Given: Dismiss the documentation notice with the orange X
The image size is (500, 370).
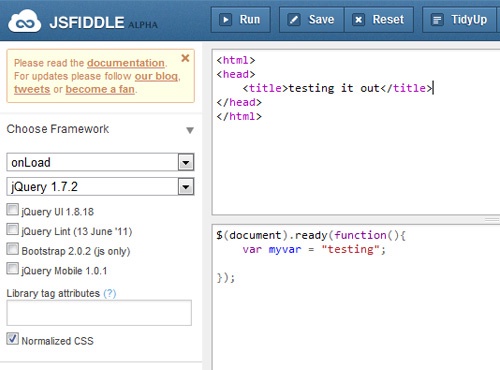Looking at the screenshot, I should (x=185, y=58).
